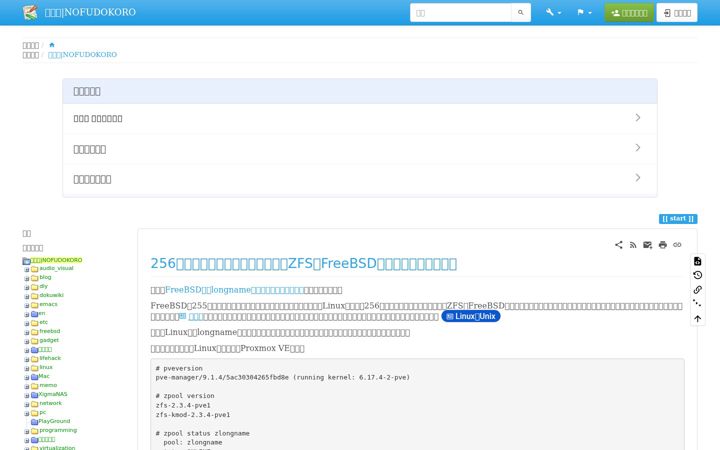Screen dimensions: 720x450
Task: Open the XigmaNAS tree link
Action: point(53,394)
